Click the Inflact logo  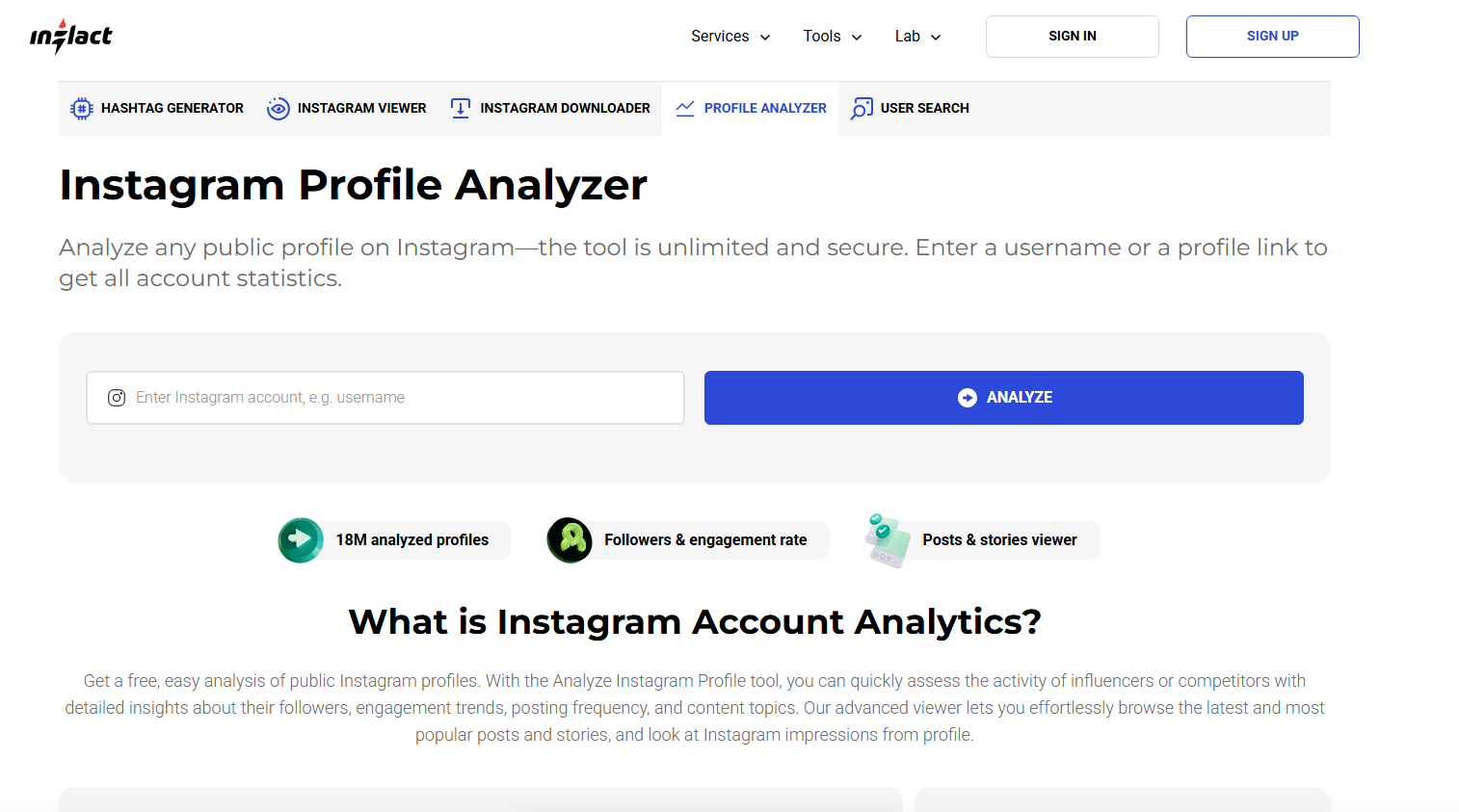[x=70, y=36]
